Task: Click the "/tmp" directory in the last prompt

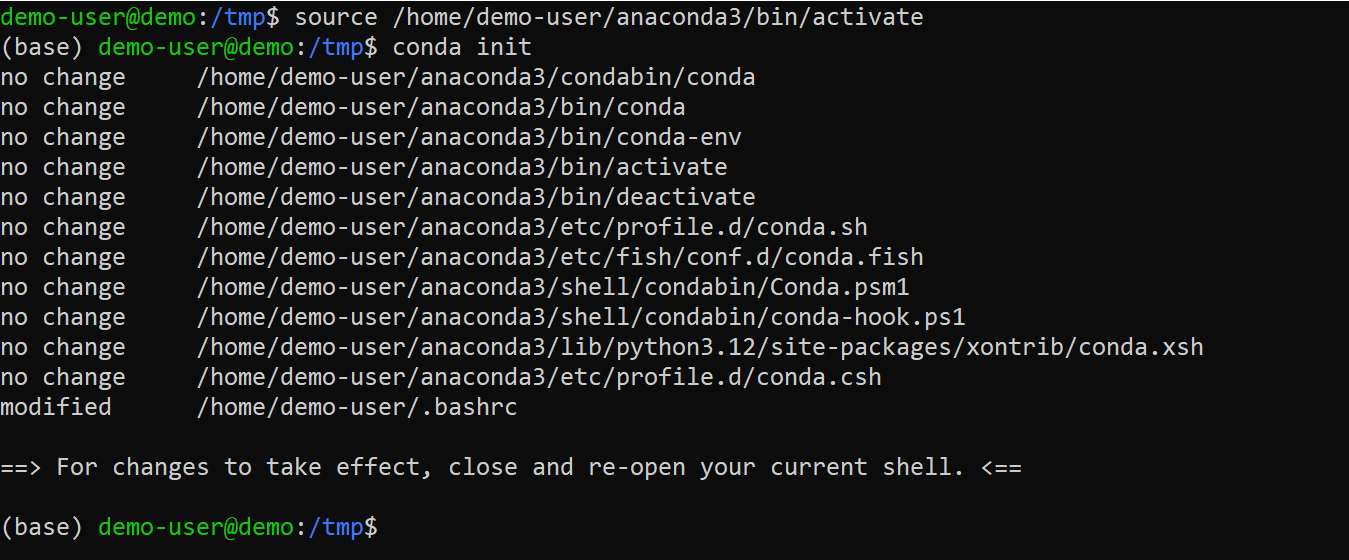Action: [x=343, y=527]
